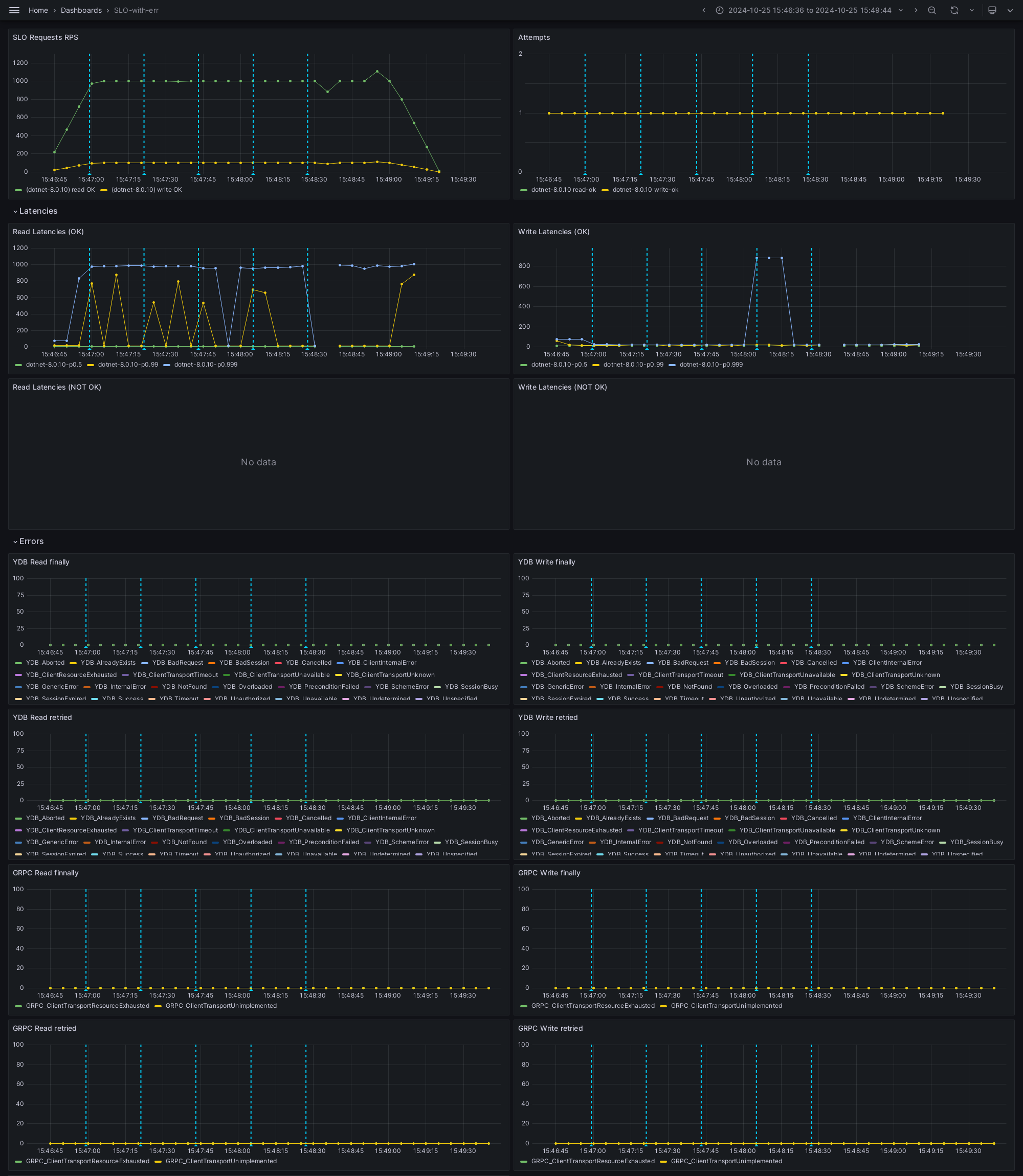The height and width of the screenshot is (1176, 1023).
Task: Click 15:47:00 annotation marker in SLO Requests RPS
Action: [90, 173]
